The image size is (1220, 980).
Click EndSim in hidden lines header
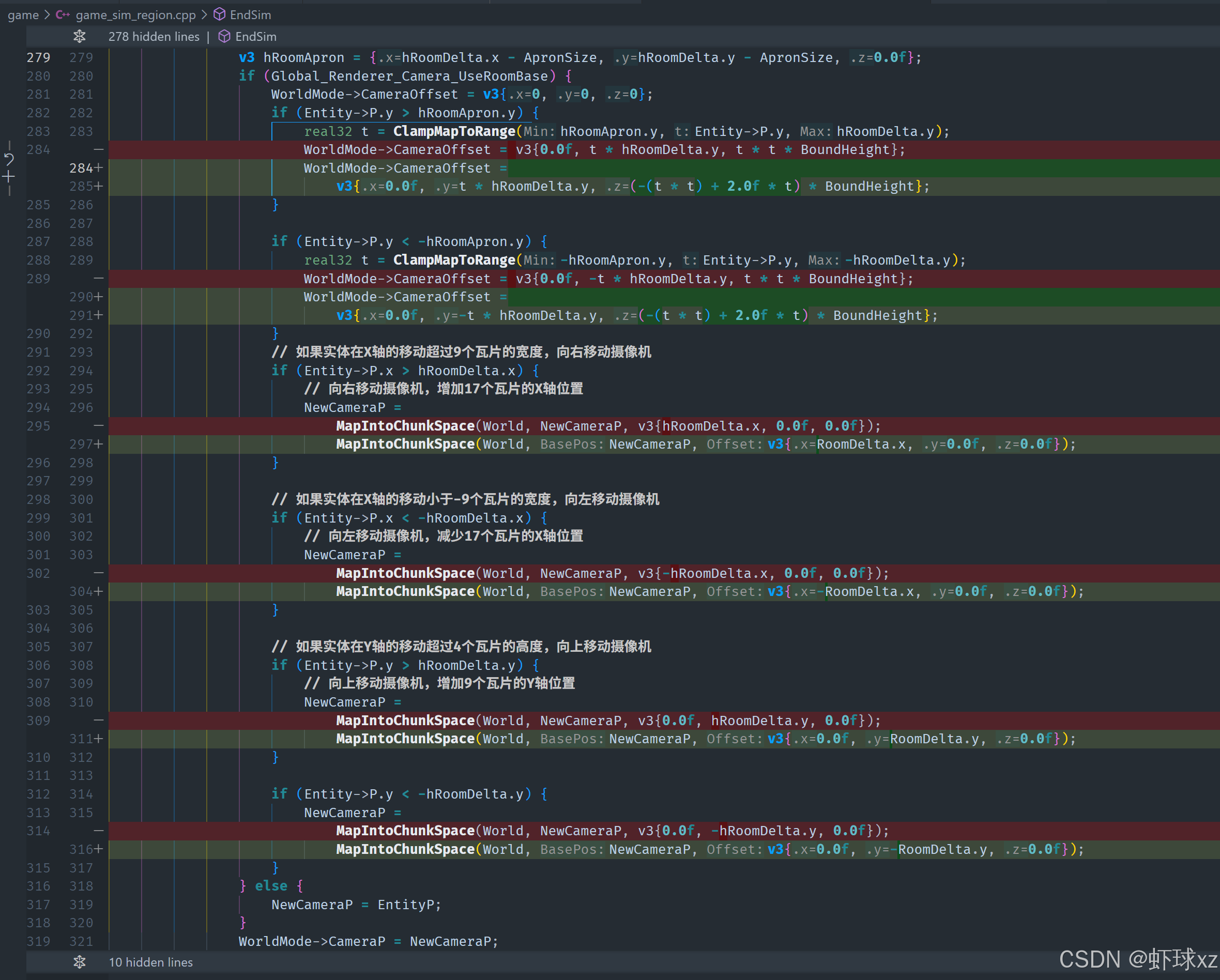(256, 37)
